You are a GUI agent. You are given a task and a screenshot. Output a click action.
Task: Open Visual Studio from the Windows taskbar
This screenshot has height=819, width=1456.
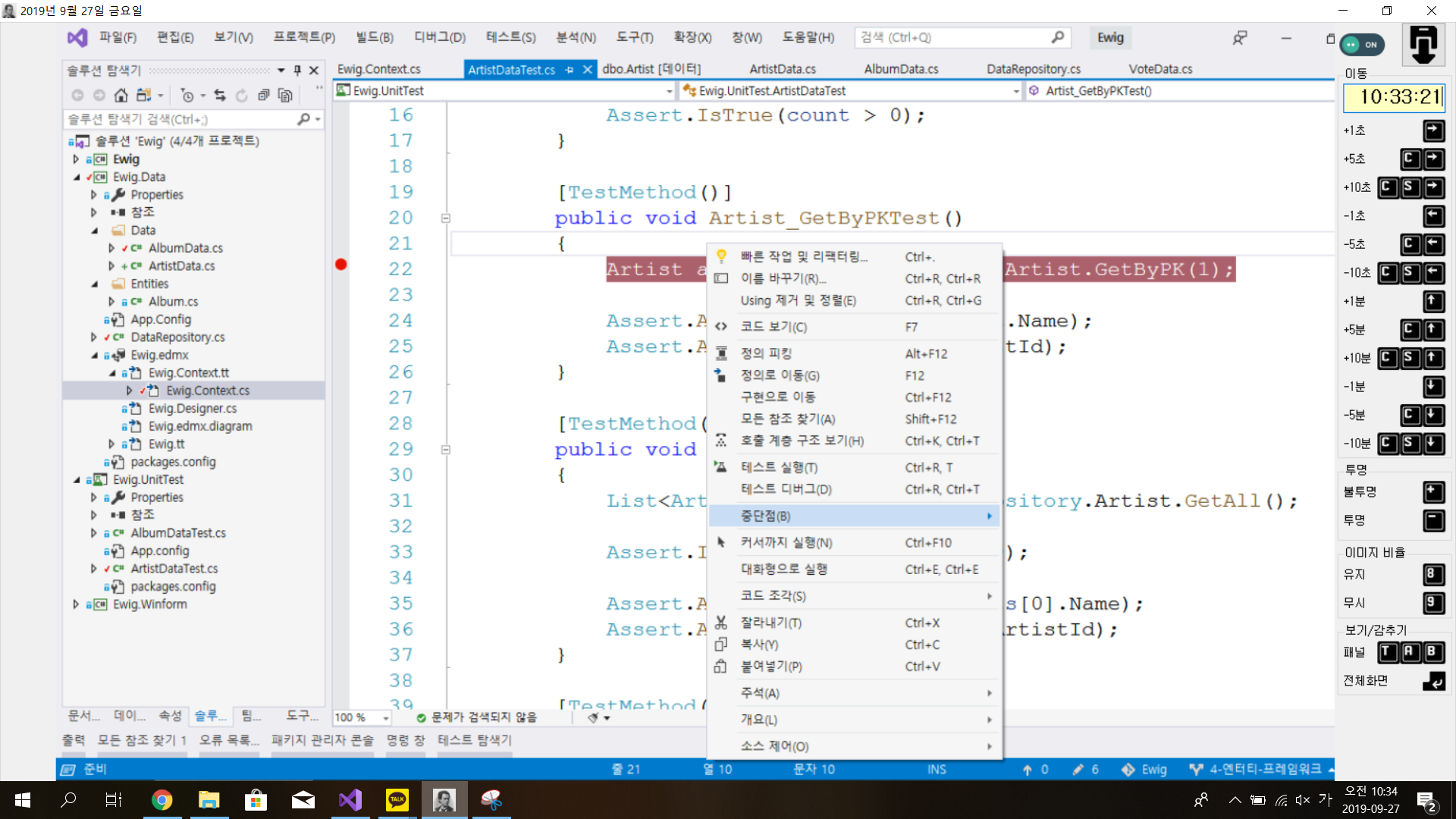click(x=350, y=800)
